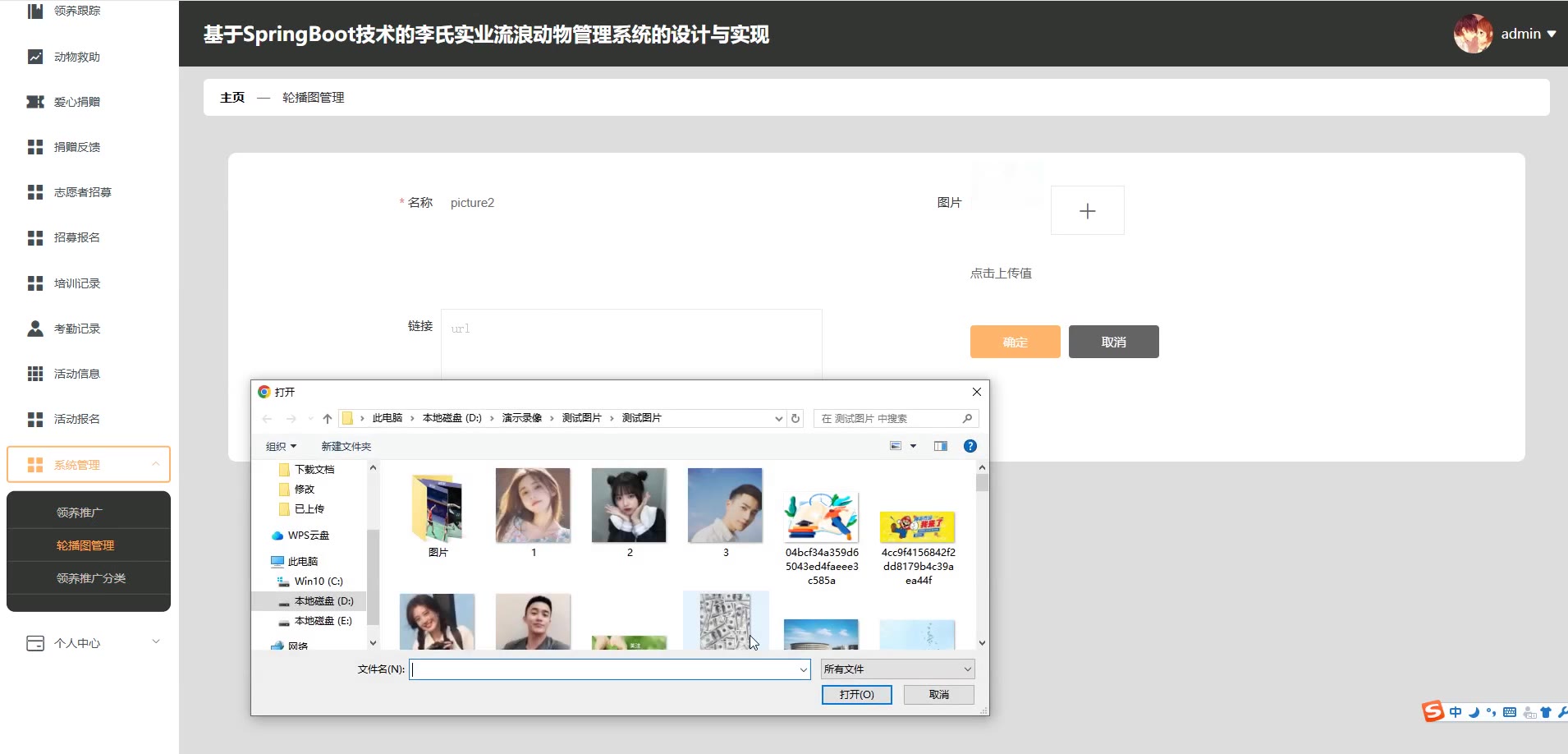Open the address path history dropdown
The height and width of the screenshot is (754, 1568).
[778, 419]
